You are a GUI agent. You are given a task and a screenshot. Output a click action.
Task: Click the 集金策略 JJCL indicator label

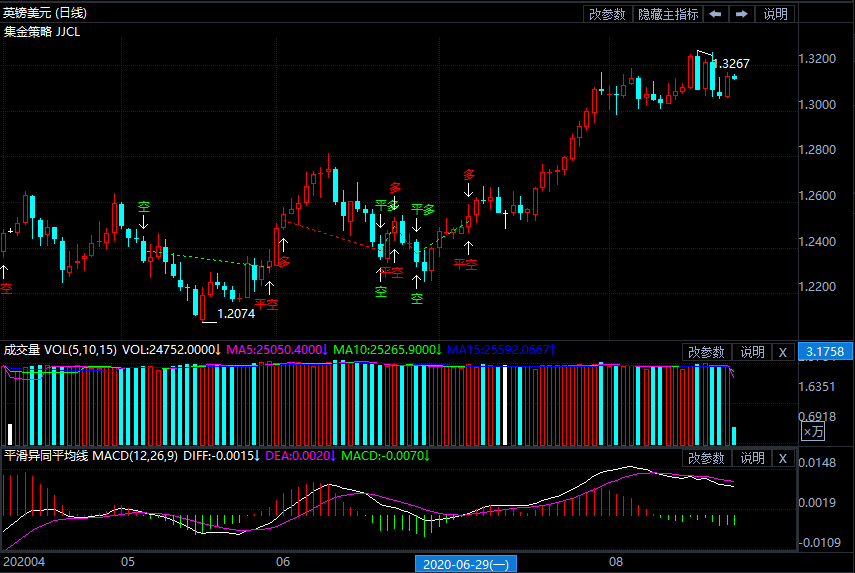(42, 31)
